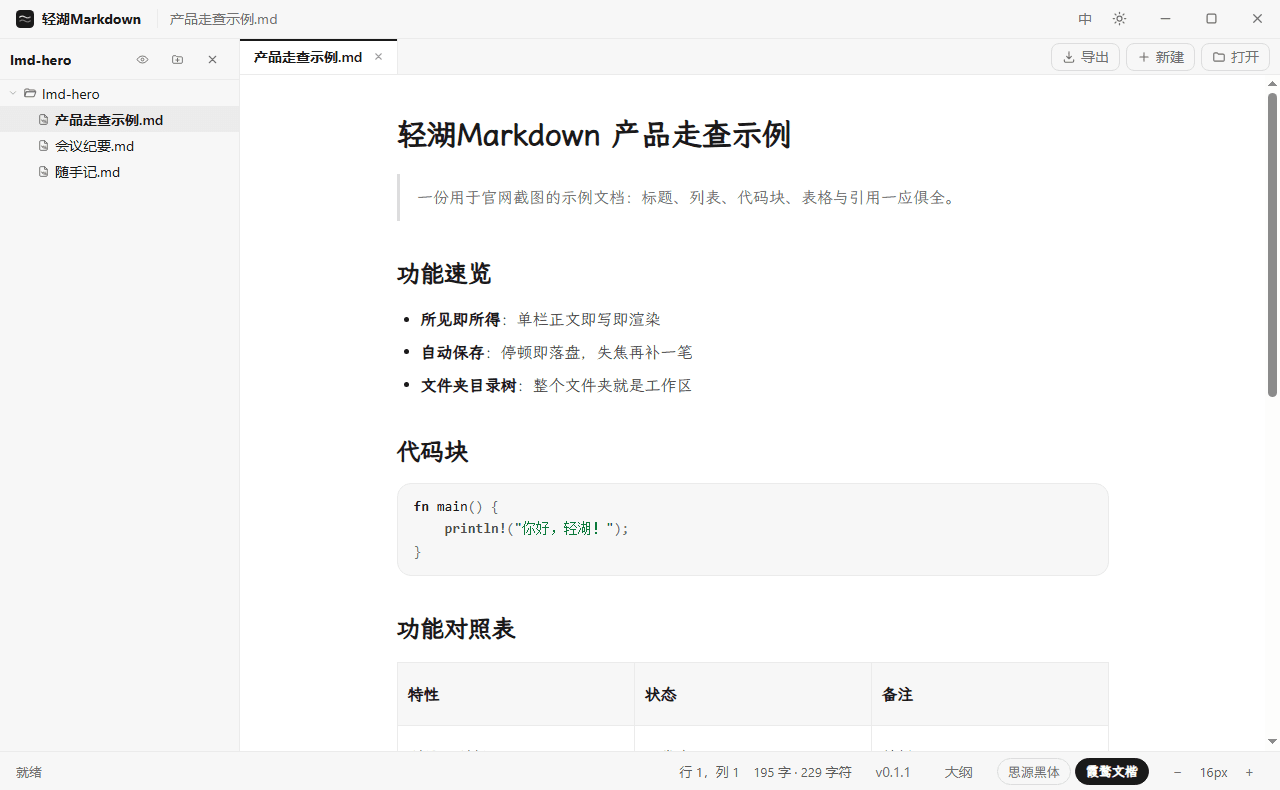Click the file icon of 随手记.md

pyautogui.click(x=43, y=172)
